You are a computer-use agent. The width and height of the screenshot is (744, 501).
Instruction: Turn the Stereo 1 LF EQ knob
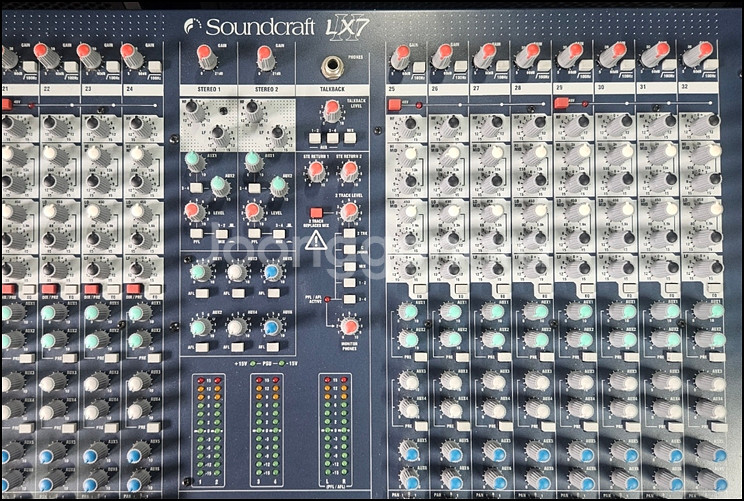tap(219, 135)
